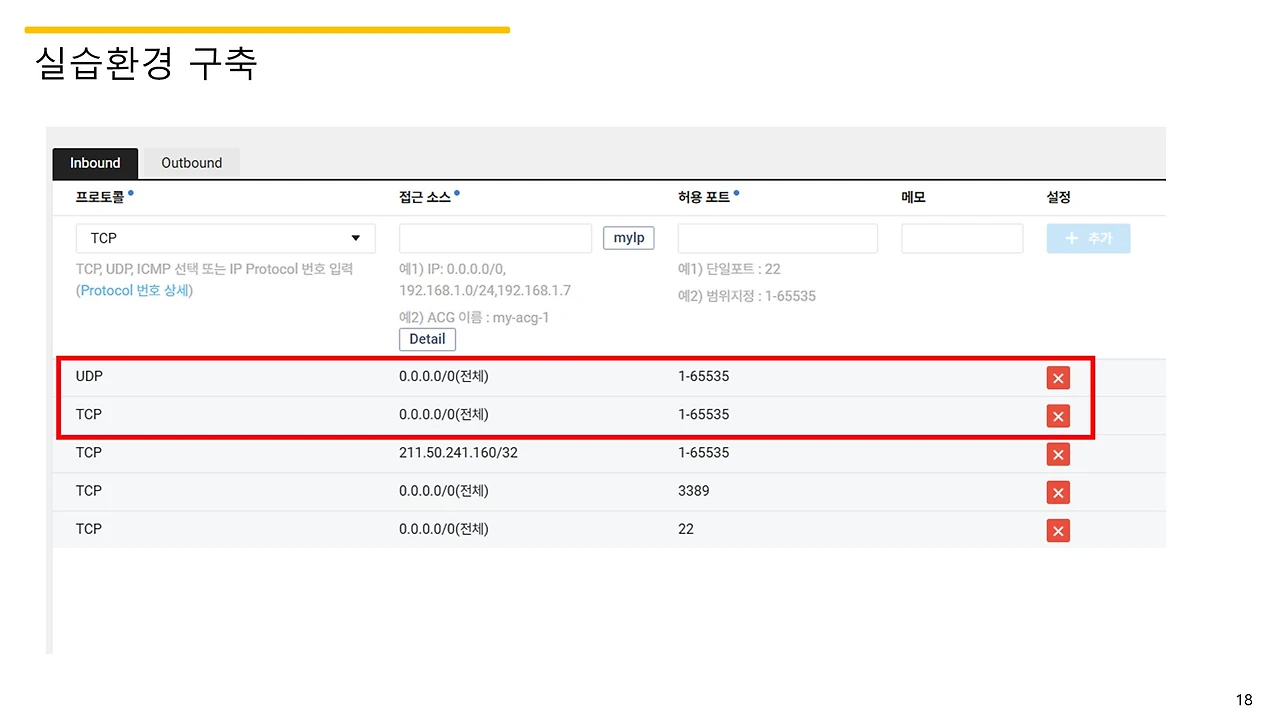
Task: Select the 0.0.0.0/0(전체) source in the 3389 row
Action: (444, 491)
